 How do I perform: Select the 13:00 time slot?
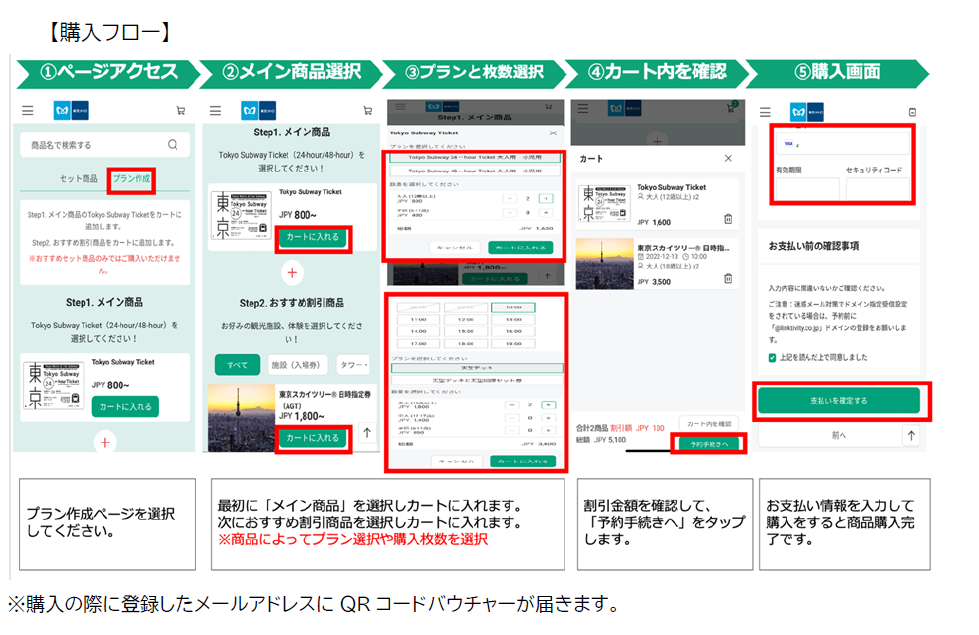tap(513, 320)
